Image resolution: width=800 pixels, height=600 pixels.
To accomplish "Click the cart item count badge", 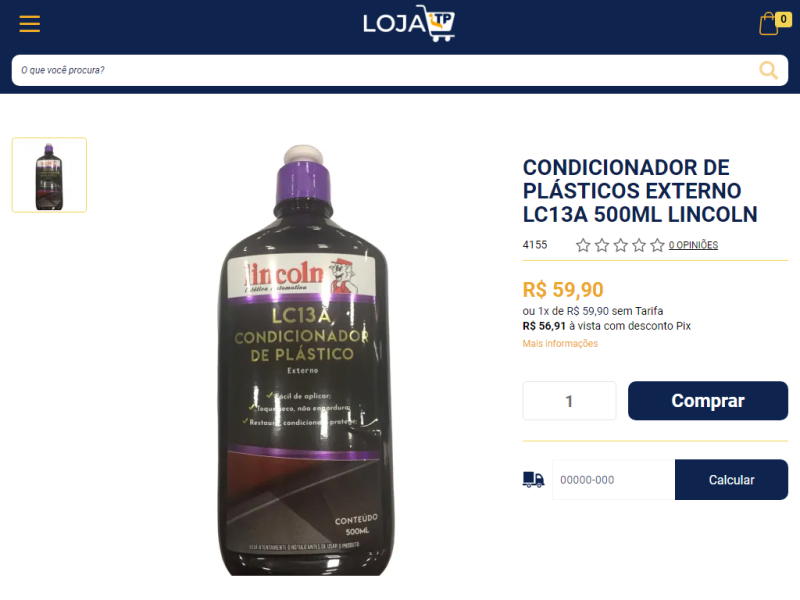I will click(783, 19).
